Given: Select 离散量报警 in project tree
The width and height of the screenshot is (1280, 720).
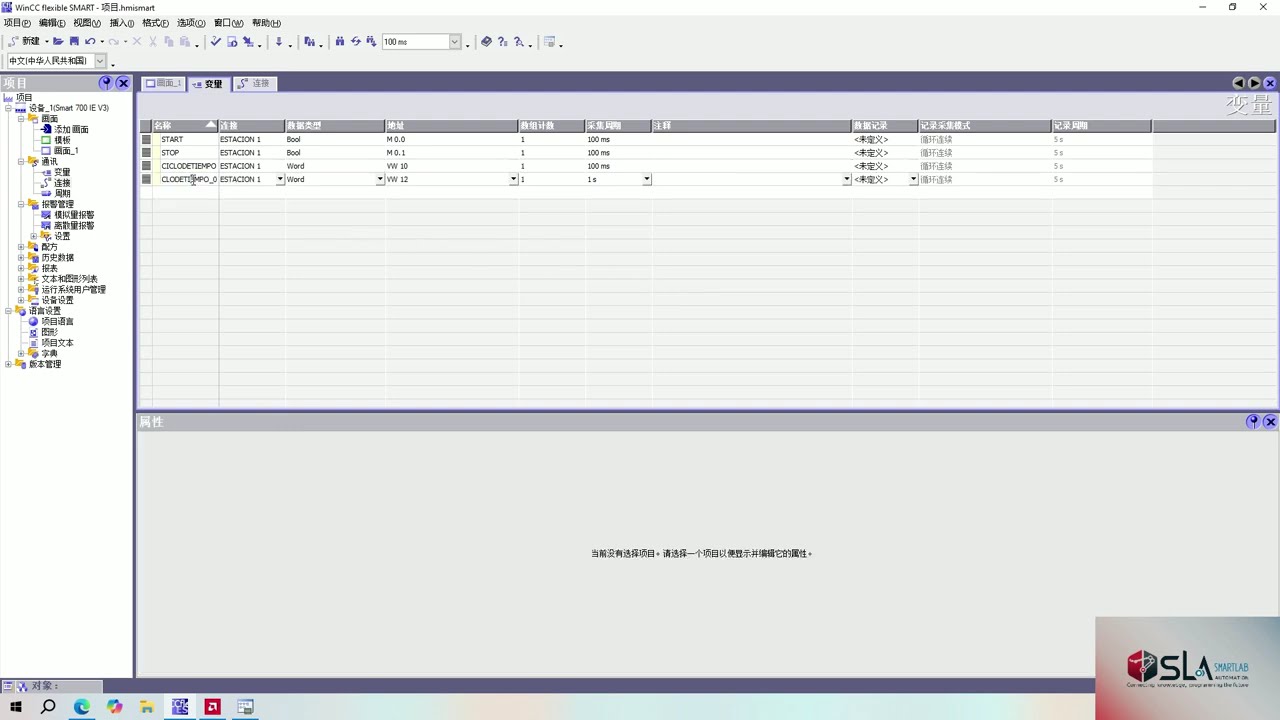Looking at the screenshot, I should (x=74, y=226).
